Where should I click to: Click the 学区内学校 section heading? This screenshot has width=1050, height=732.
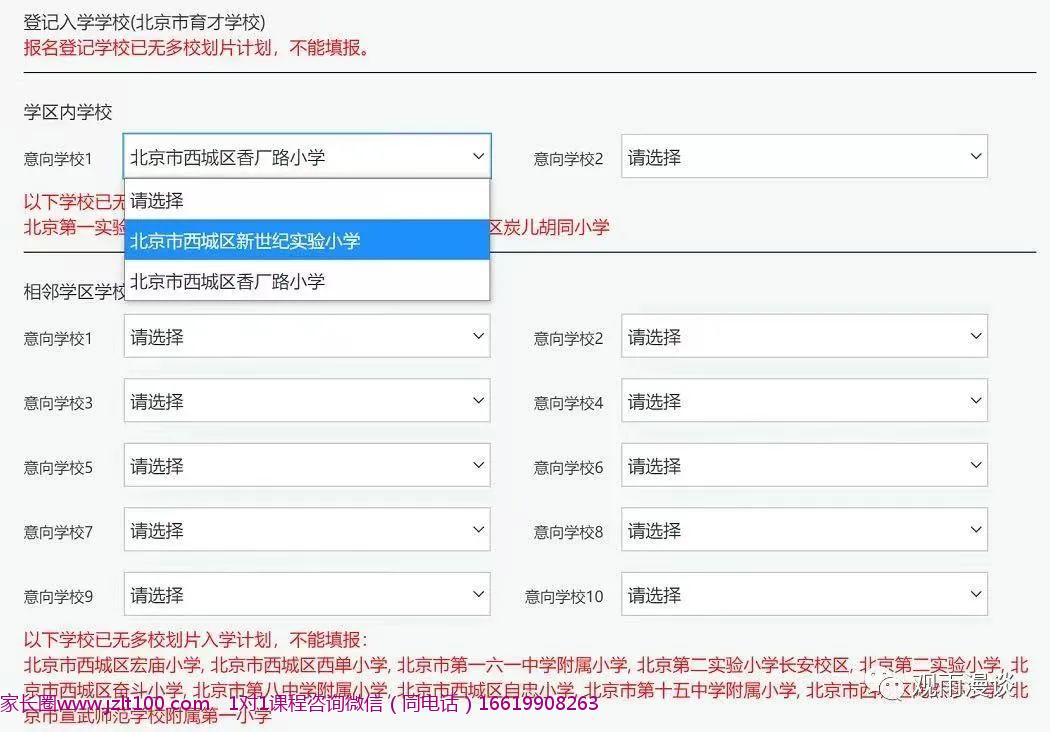[x=68, y=112]
